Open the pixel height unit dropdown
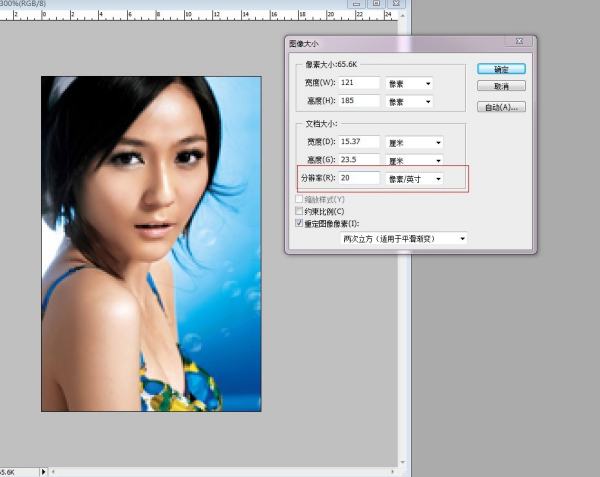The image size is (600, 477). pos(409,102)
